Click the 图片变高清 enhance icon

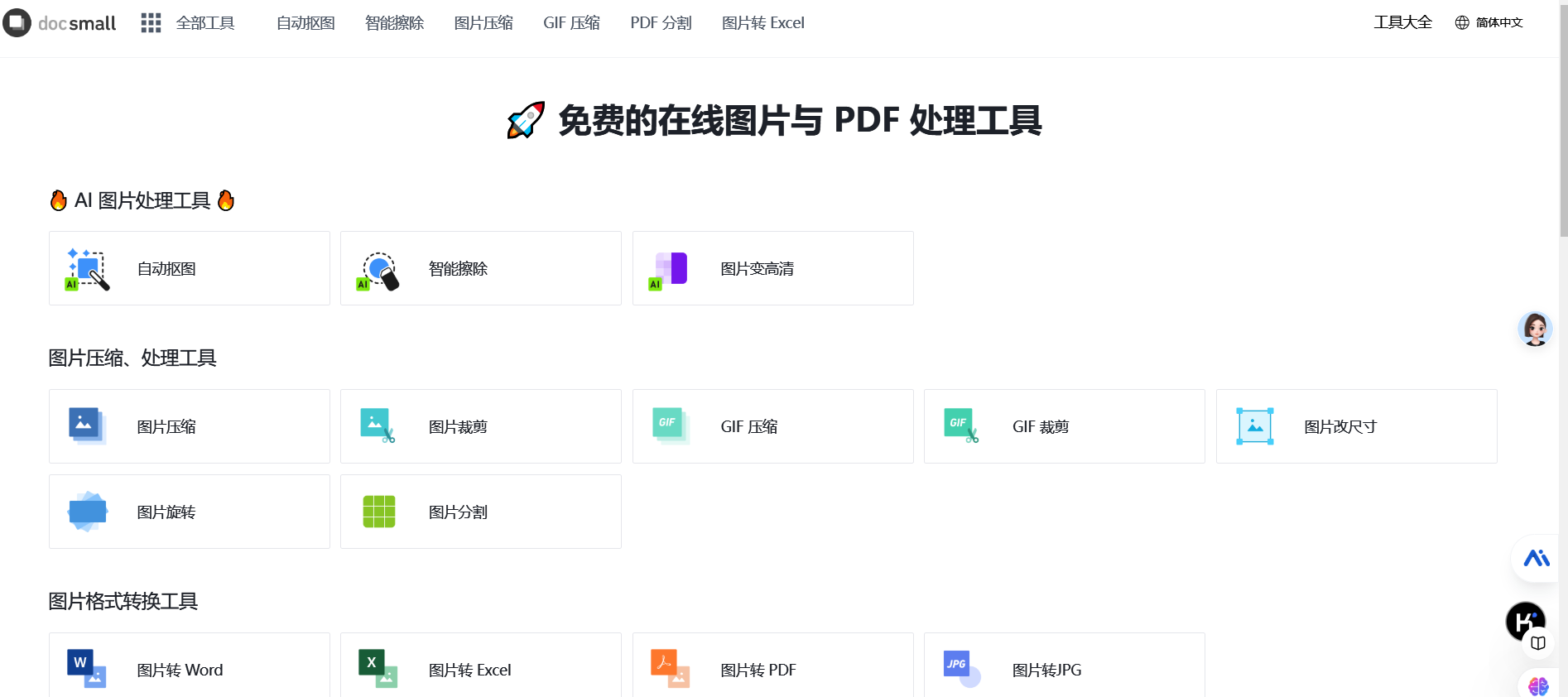[x=670, y=270]
